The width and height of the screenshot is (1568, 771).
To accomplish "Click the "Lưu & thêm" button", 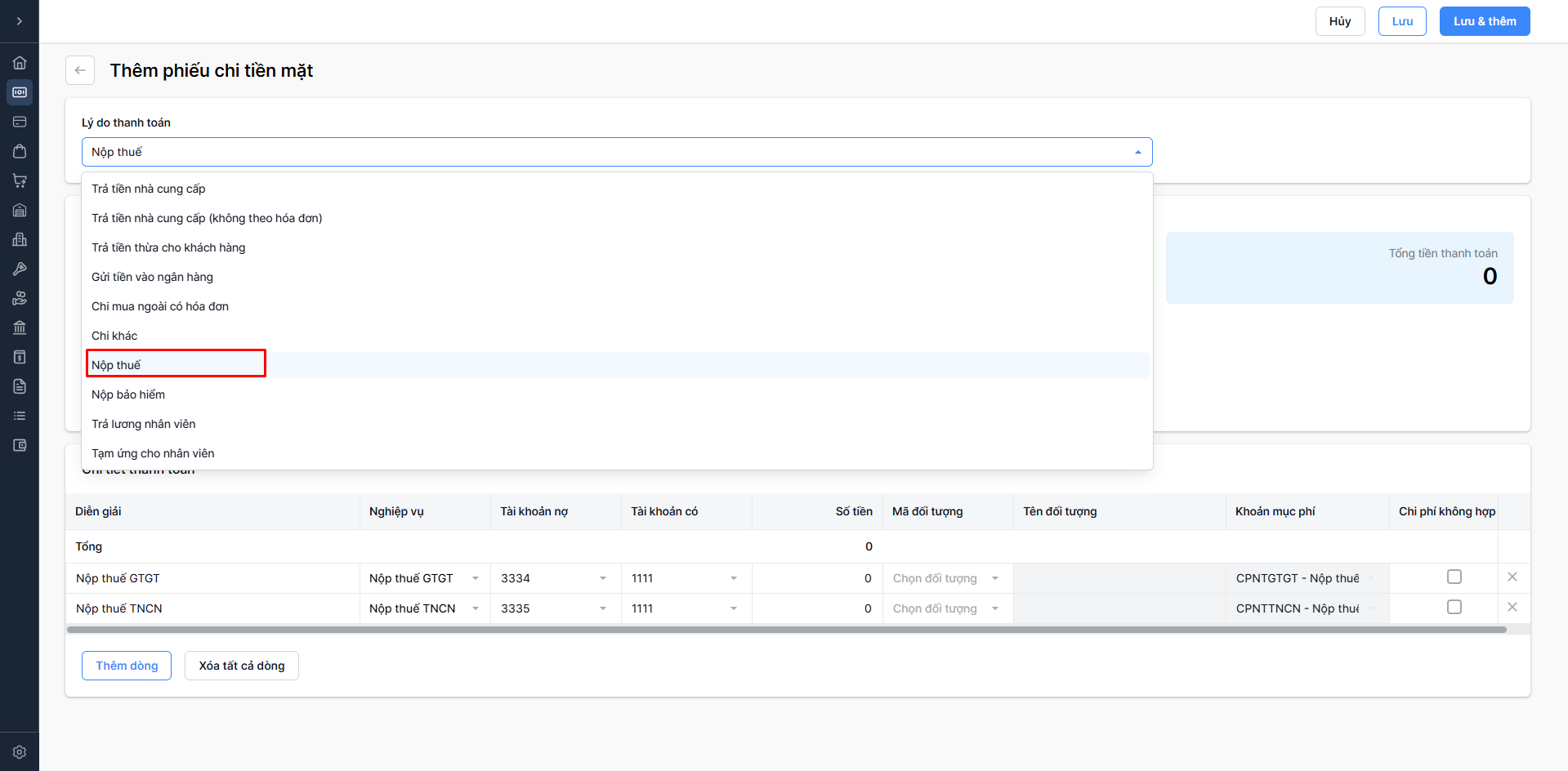I will coord(1484,21).
